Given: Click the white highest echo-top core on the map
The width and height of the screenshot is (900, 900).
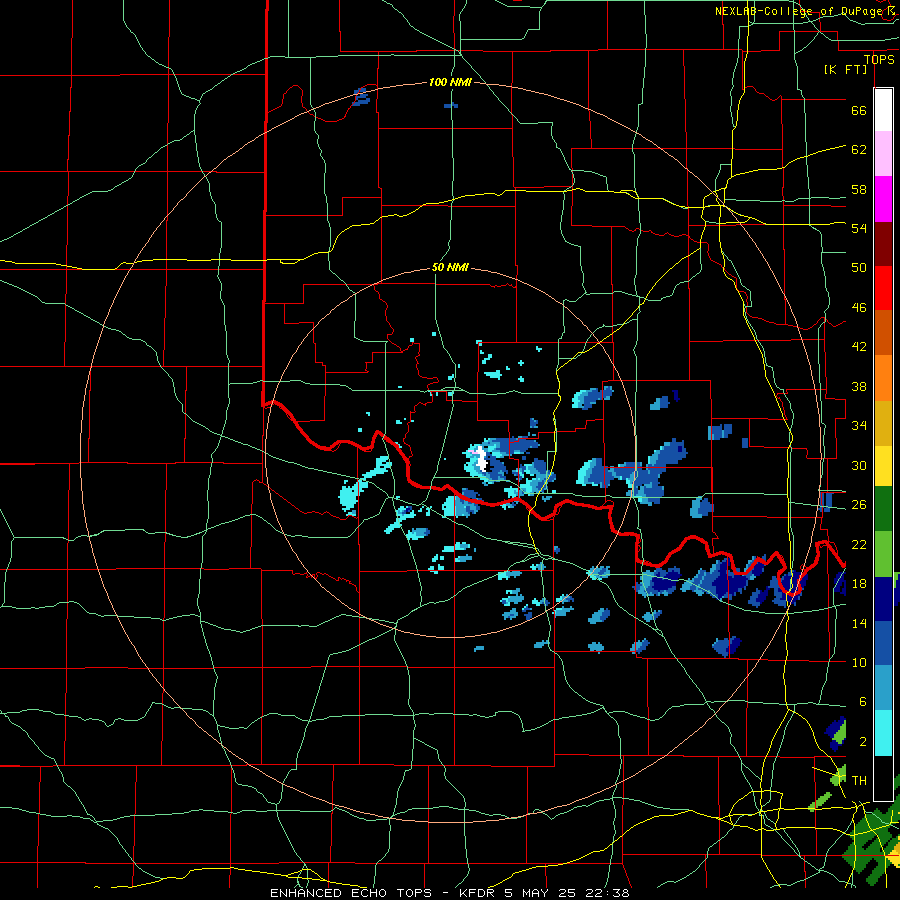Looking at the screenshot, I should tap(482, 460).
